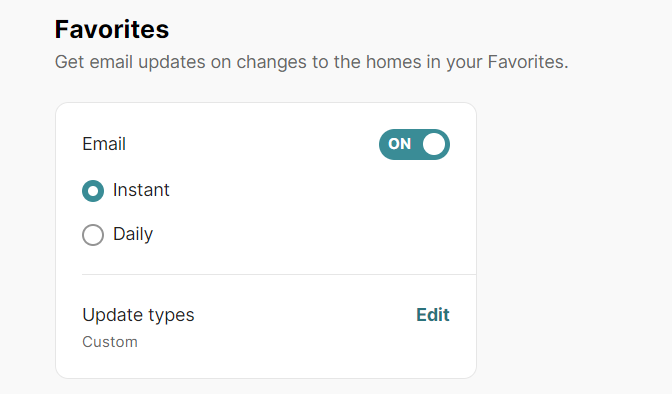
Task: Click the Custom subtitle under Update types
Action: 110,342
